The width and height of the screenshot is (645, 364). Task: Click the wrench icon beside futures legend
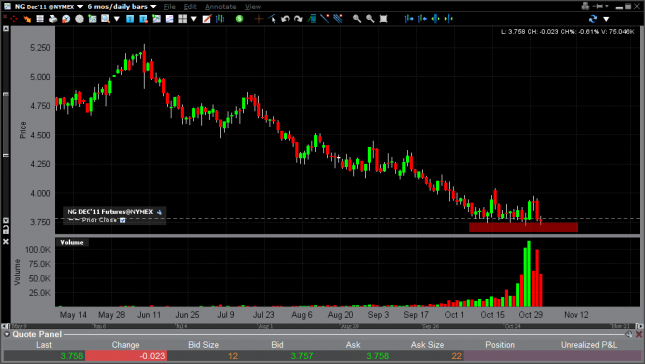[x=160, y=212]
